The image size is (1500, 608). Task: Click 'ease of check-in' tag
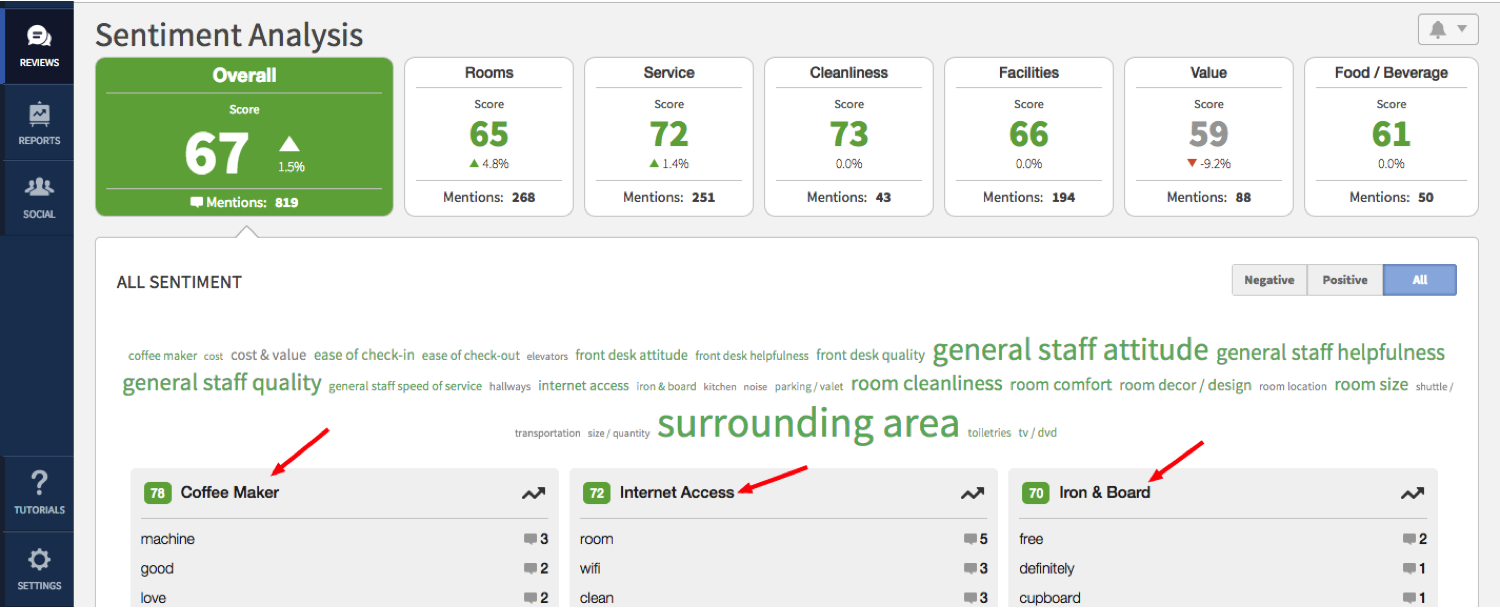[x=364, y=355]
